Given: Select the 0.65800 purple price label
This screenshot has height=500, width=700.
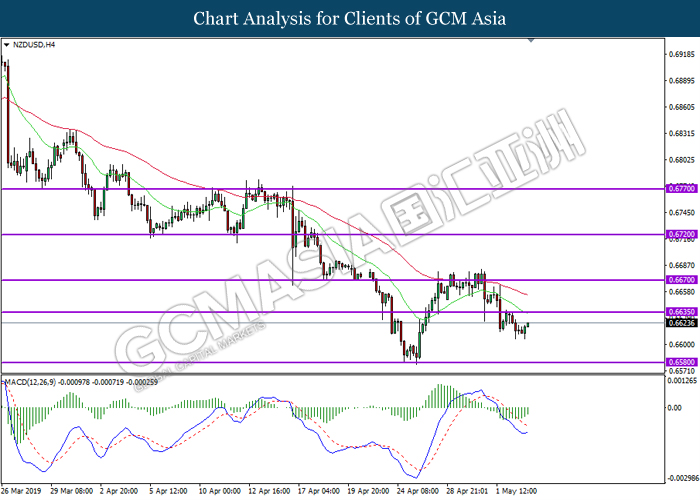Looking at the screenshot, I should point(681,362).
